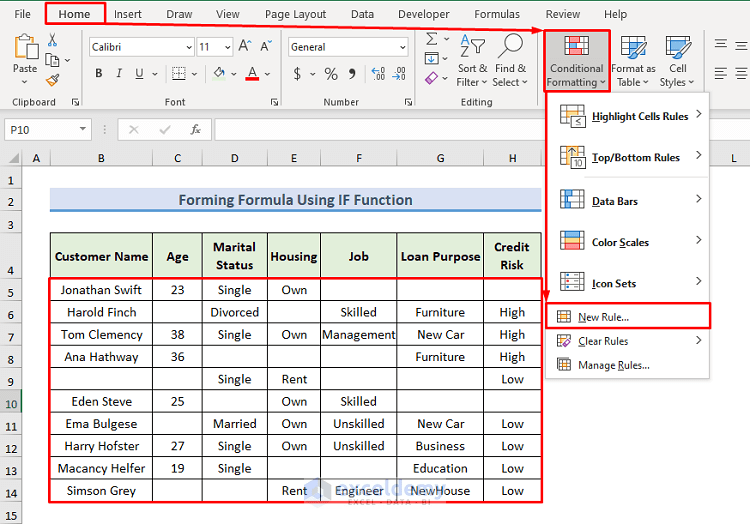Apply the Fill Color bucket
The image size is (750, 524).
tap(219, 74)
